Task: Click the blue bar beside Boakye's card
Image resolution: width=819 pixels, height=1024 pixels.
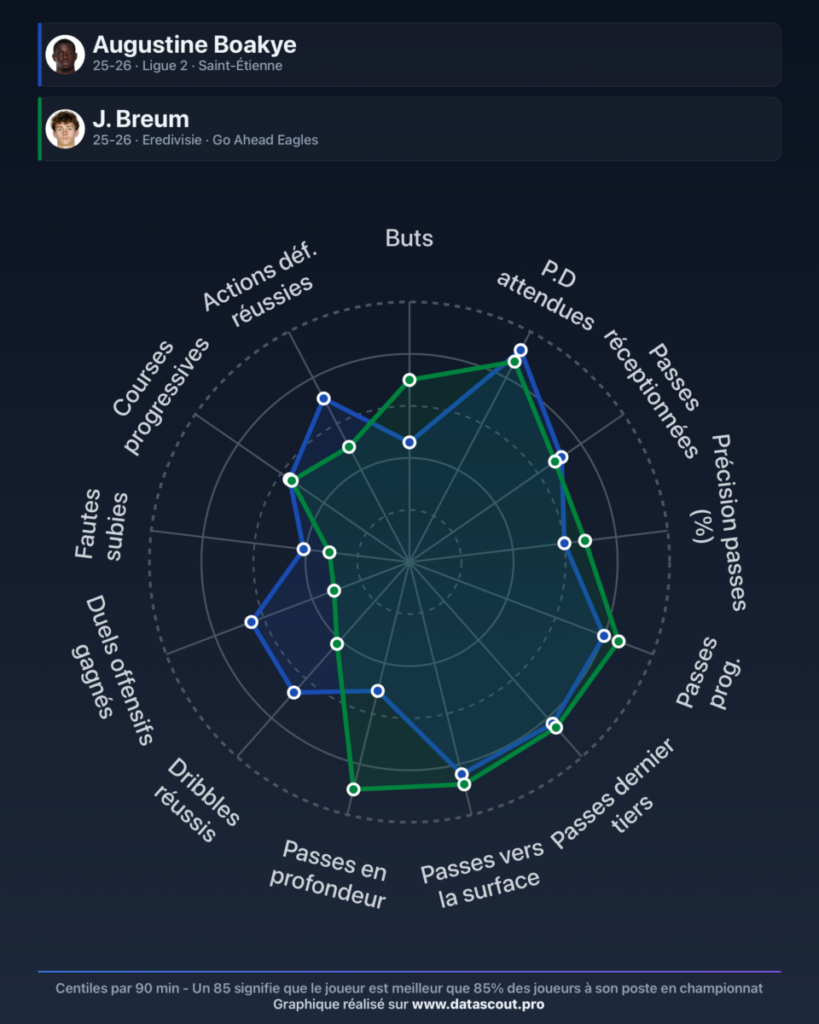Action: pyautogui.click(x=40, y=54)
